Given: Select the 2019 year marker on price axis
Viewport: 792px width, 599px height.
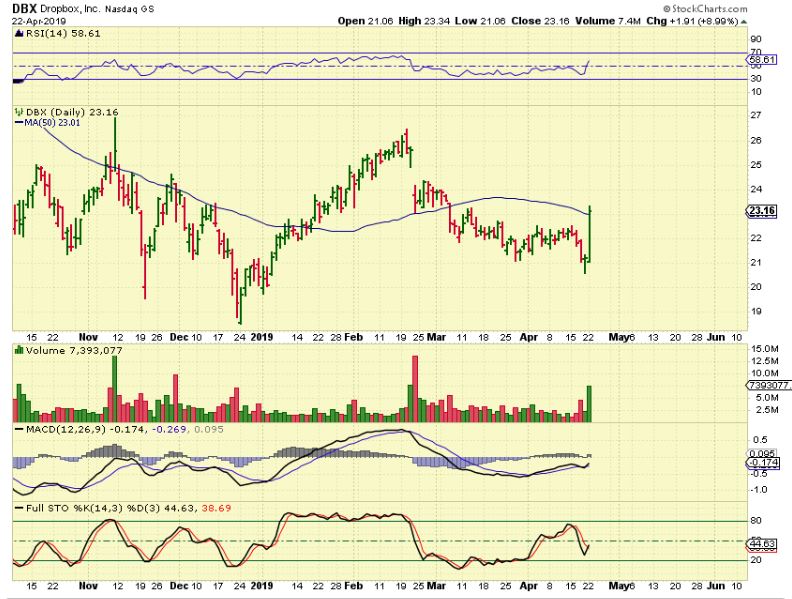Looking at the screenshot, I should [x=262, y=338].
